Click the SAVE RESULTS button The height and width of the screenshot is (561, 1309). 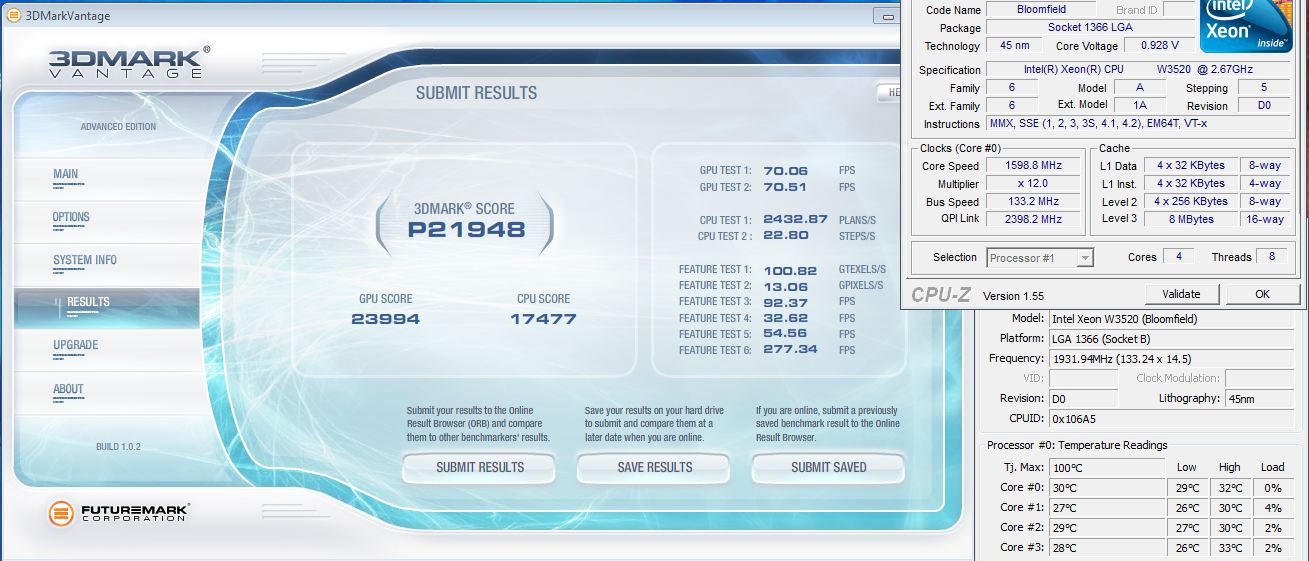click(654, 467)
